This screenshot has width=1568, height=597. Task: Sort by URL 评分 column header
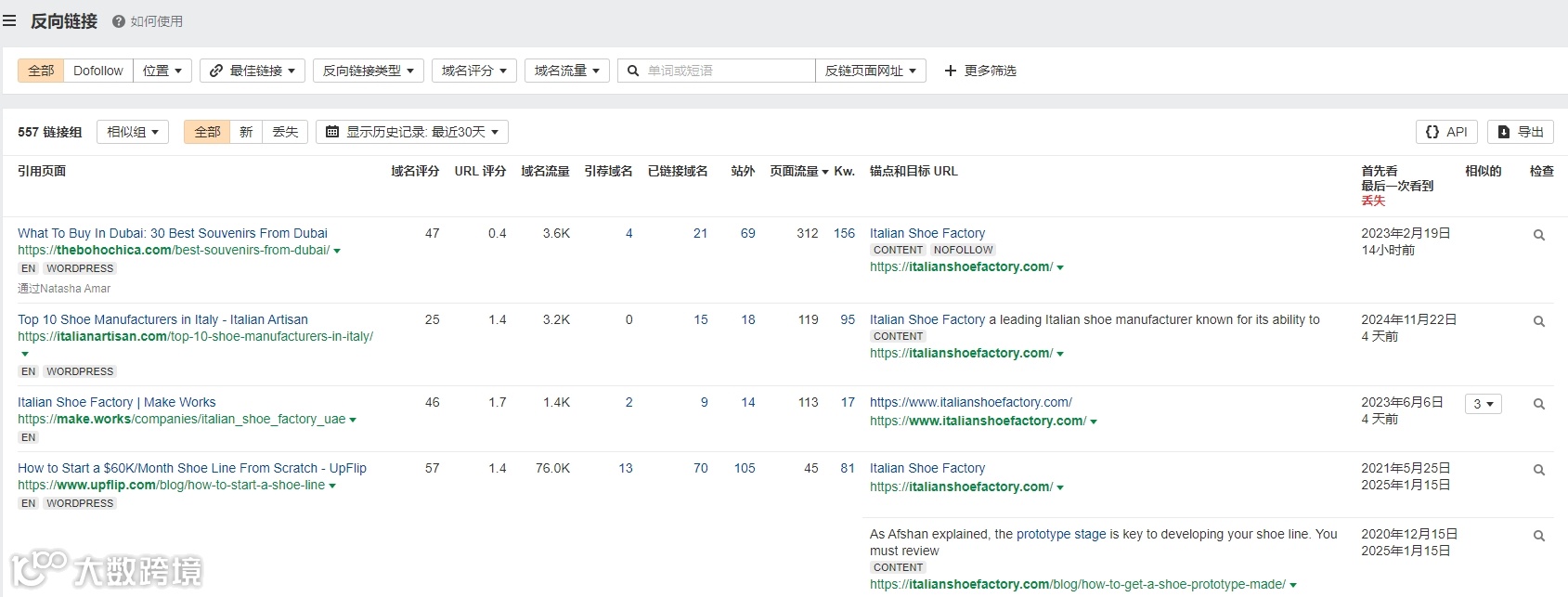click(480, 171)
